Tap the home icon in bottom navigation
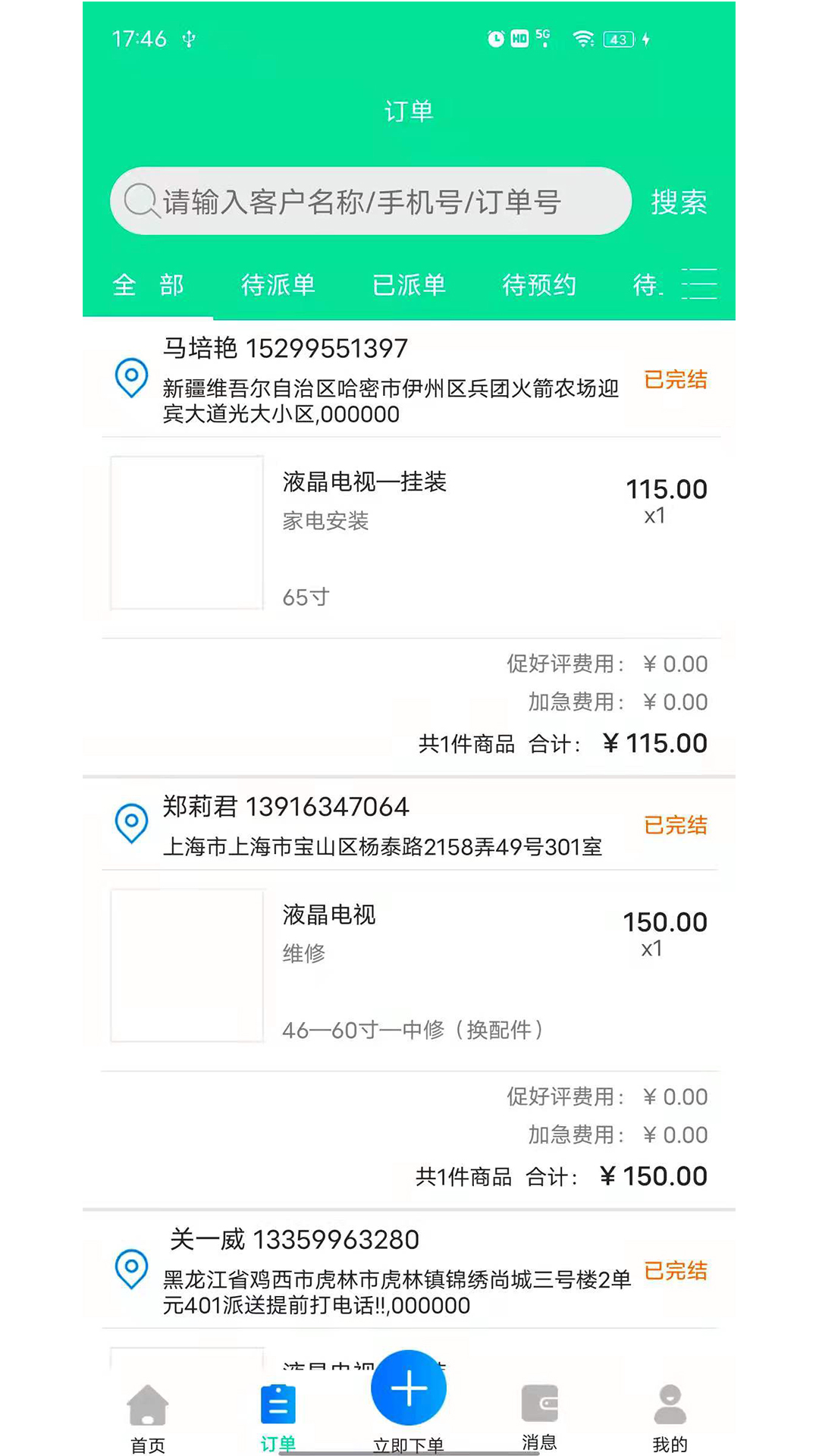Viewport: 819px width, 1456px height. 148,1406
